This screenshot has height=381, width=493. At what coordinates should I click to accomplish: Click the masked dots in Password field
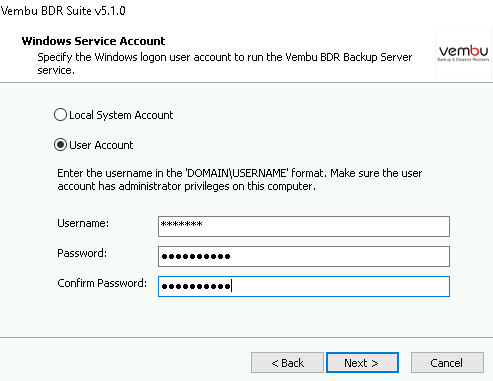[196, 256]
